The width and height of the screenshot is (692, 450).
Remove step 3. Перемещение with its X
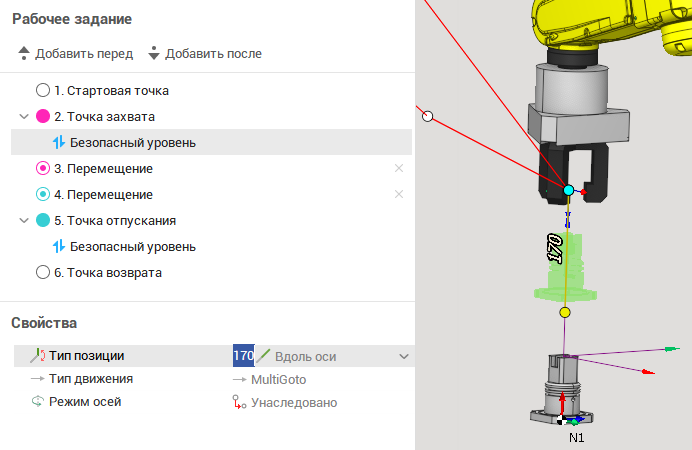399,168
